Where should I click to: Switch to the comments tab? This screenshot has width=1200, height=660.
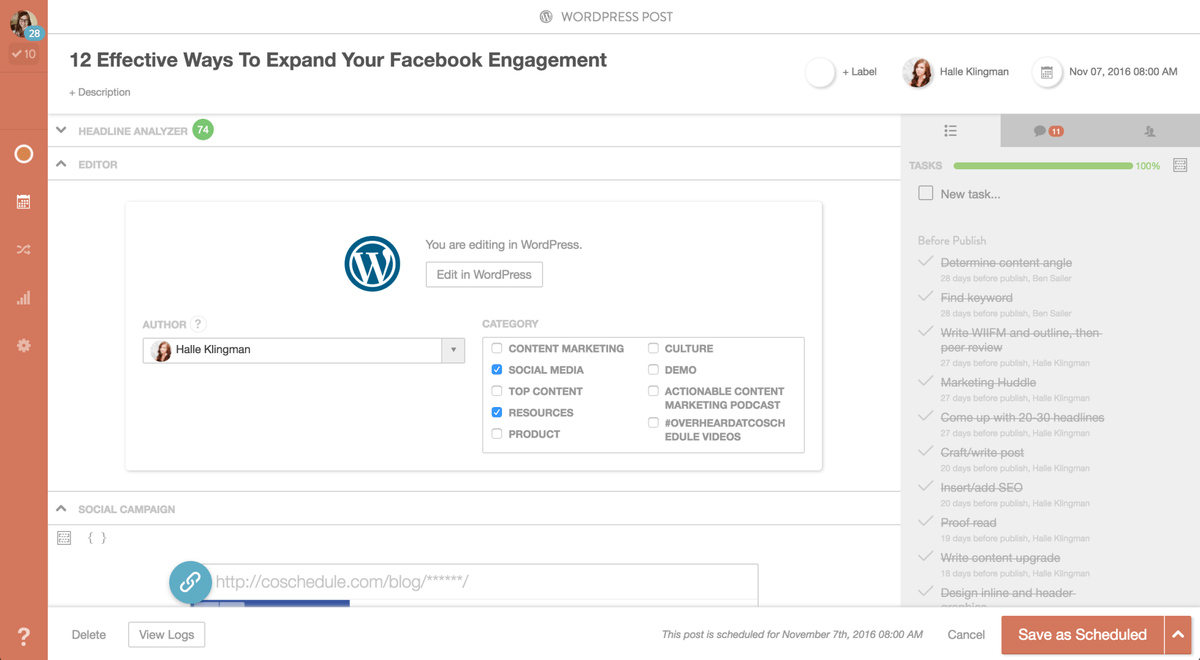1048,131
